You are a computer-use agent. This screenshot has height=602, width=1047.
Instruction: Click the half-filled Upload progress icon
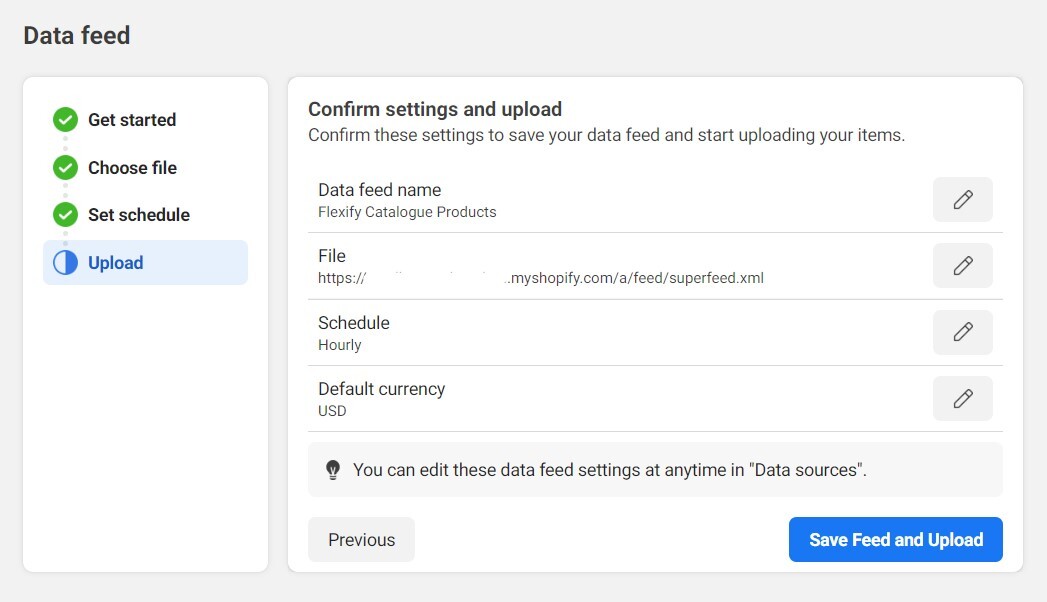pos(64,262)
